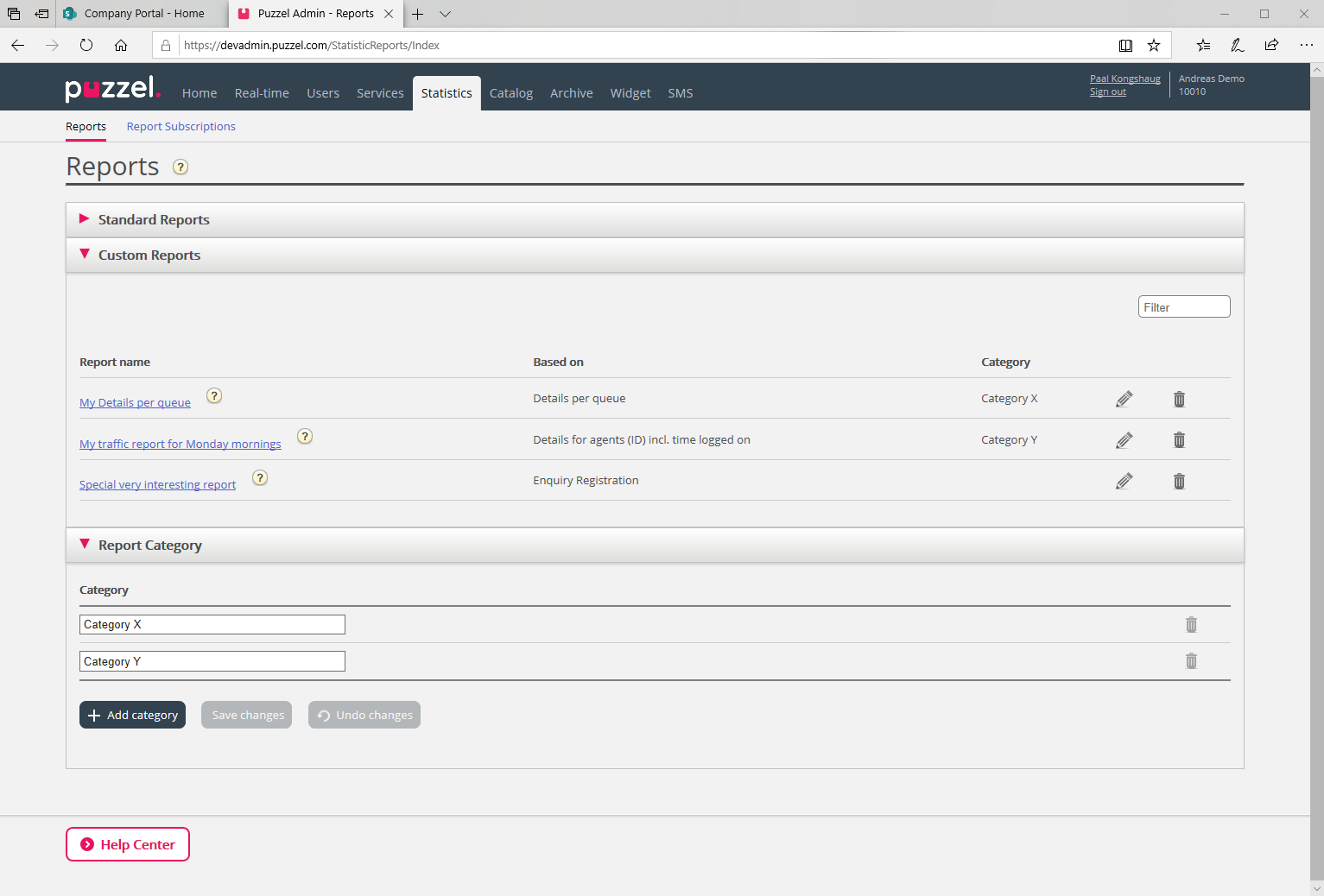The image size is (1324, 896).
Task: Open the Real-time menu tab
Action: [x=262, y=93]
